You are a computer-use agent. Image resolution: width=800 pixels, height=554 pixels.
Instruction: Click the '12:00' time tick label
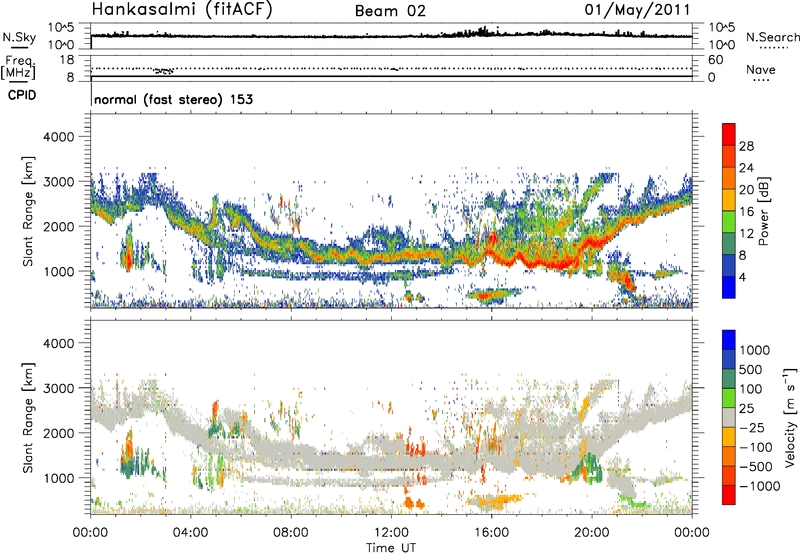[391, 533]
